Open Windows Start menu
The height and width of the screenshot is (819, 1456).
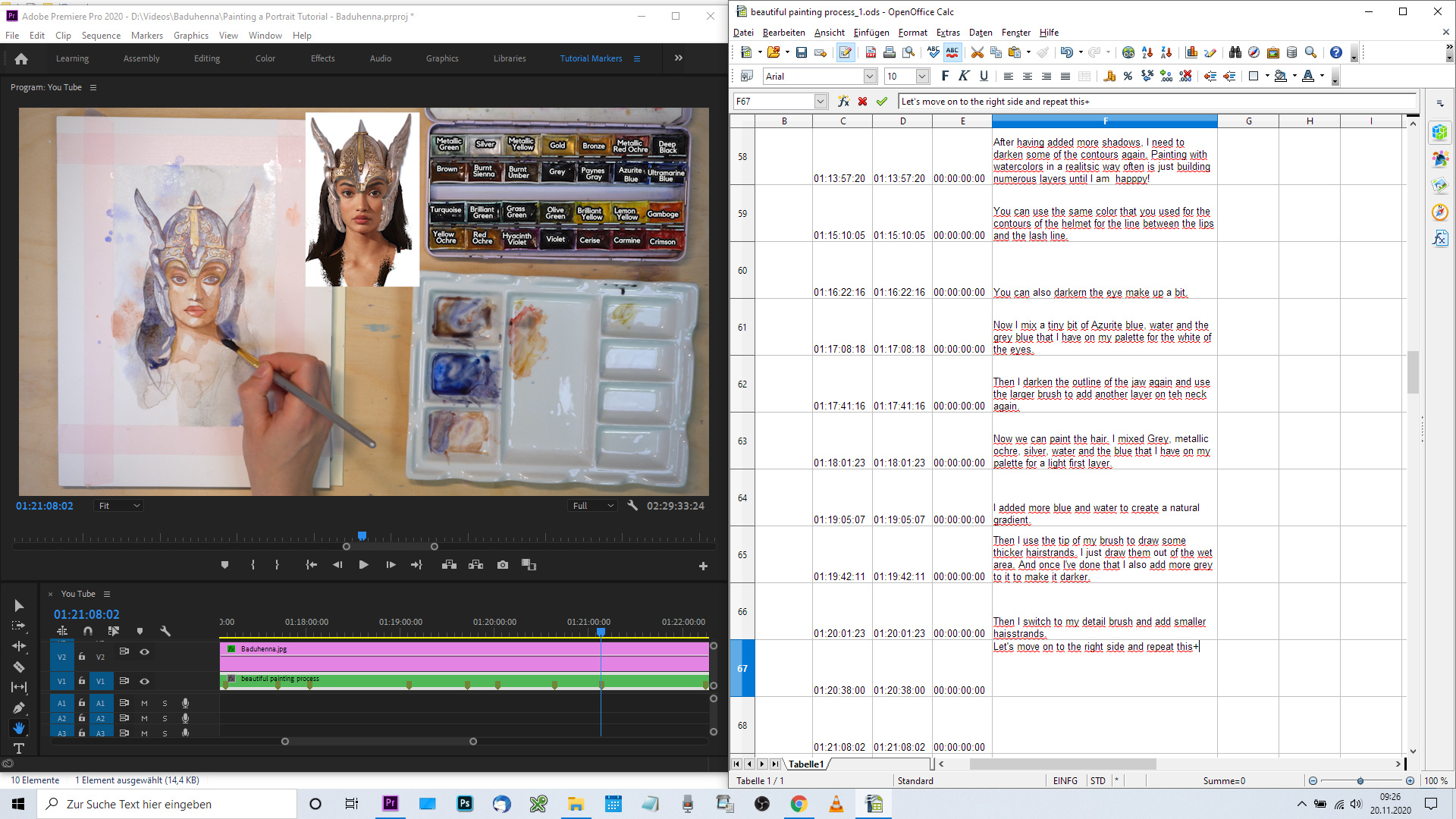click(18, 804)
